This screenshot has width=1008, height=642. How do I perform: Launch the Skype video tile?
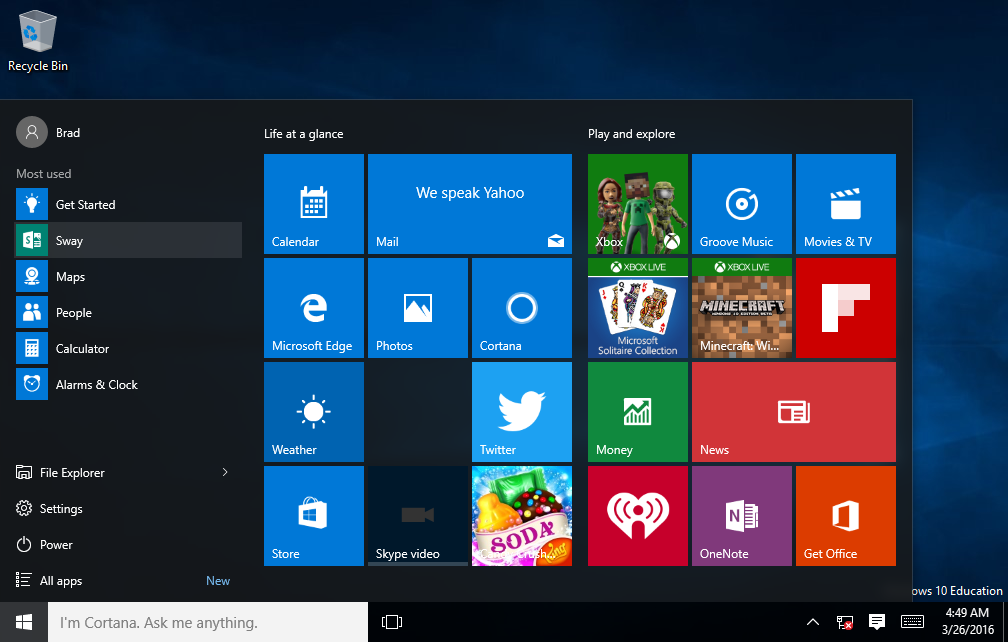coord(418,516)
